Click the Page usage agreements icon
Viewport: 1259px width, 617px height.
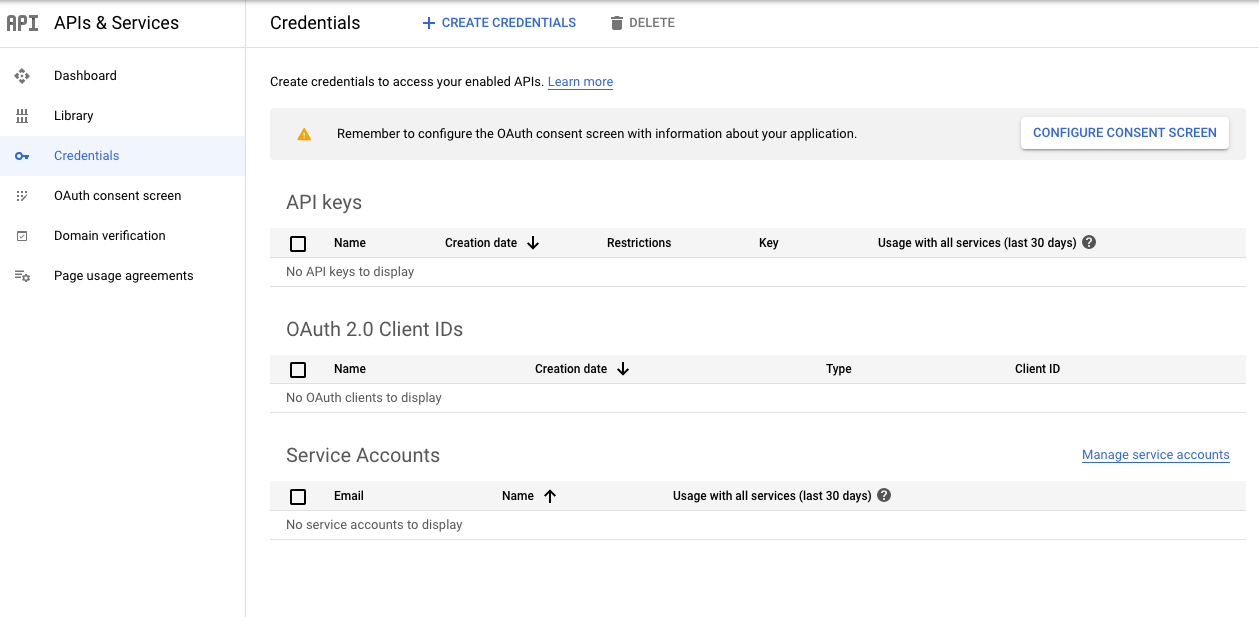point(22,276)
